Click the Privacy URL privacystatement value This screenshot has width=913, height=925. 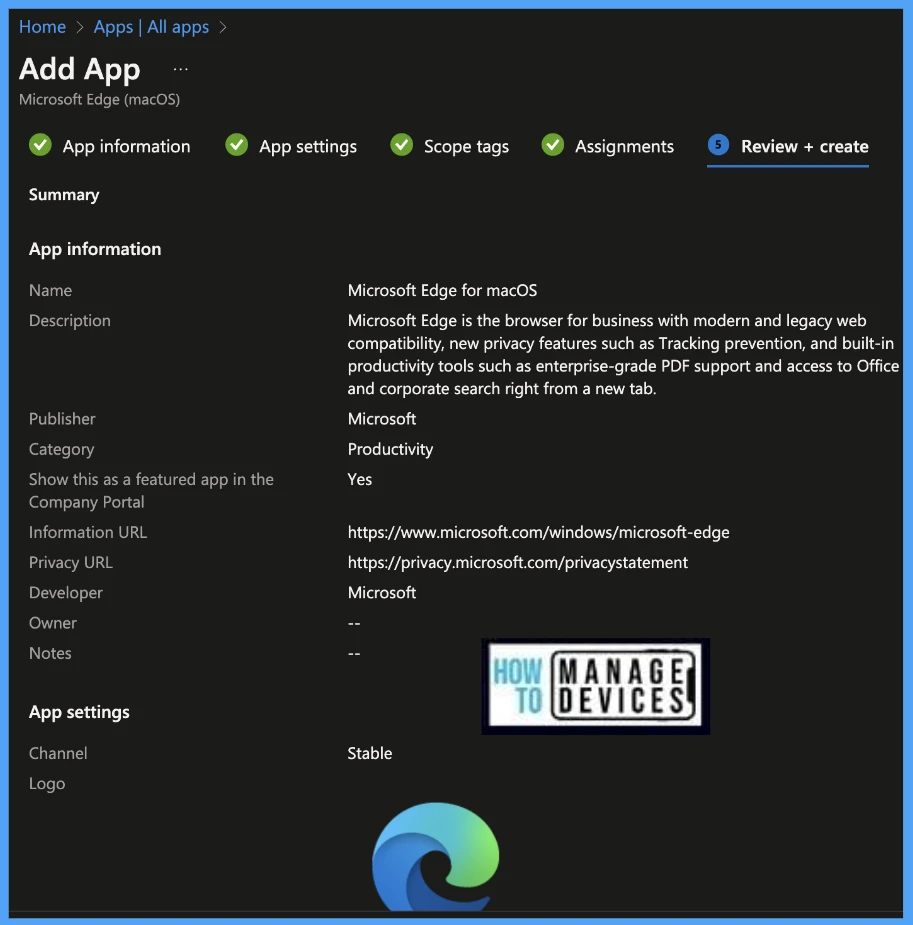point(517,562)
